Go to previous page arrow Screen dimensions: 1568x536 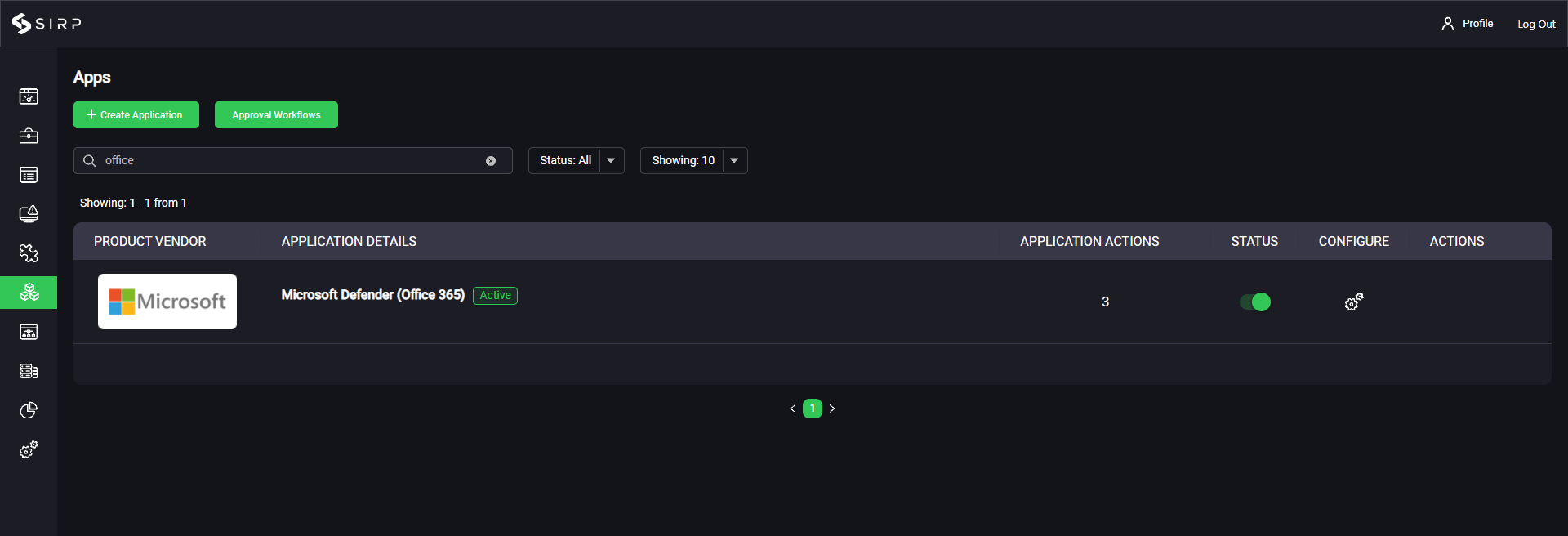[792, 409]
